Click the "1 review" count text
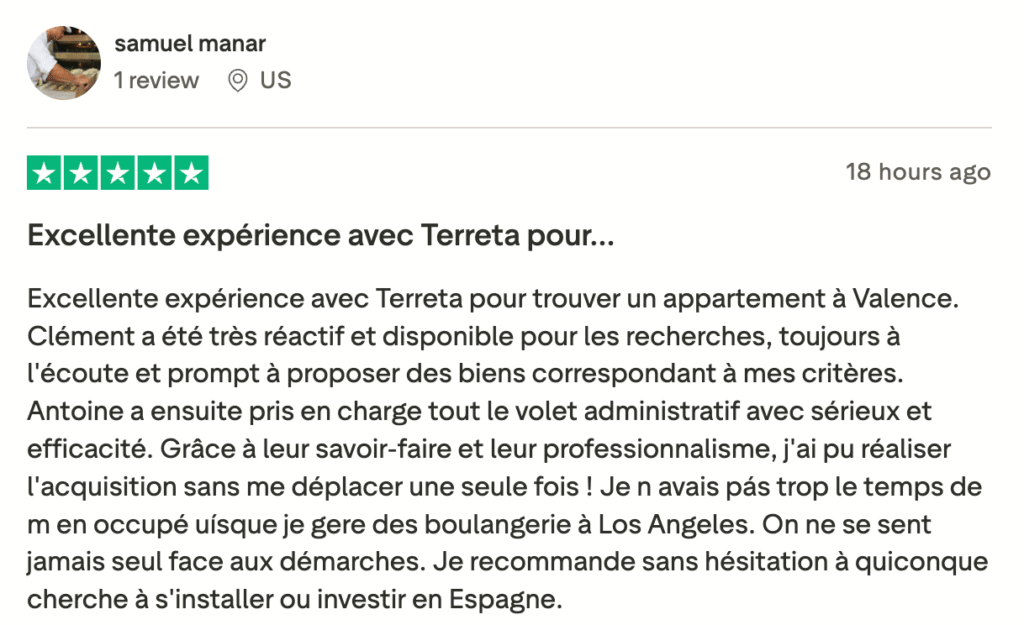 (x=156, y=81)
